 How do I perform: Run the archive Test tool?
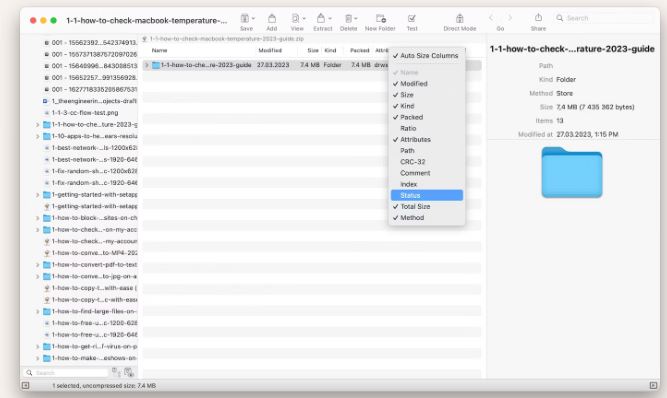[411, 18]
